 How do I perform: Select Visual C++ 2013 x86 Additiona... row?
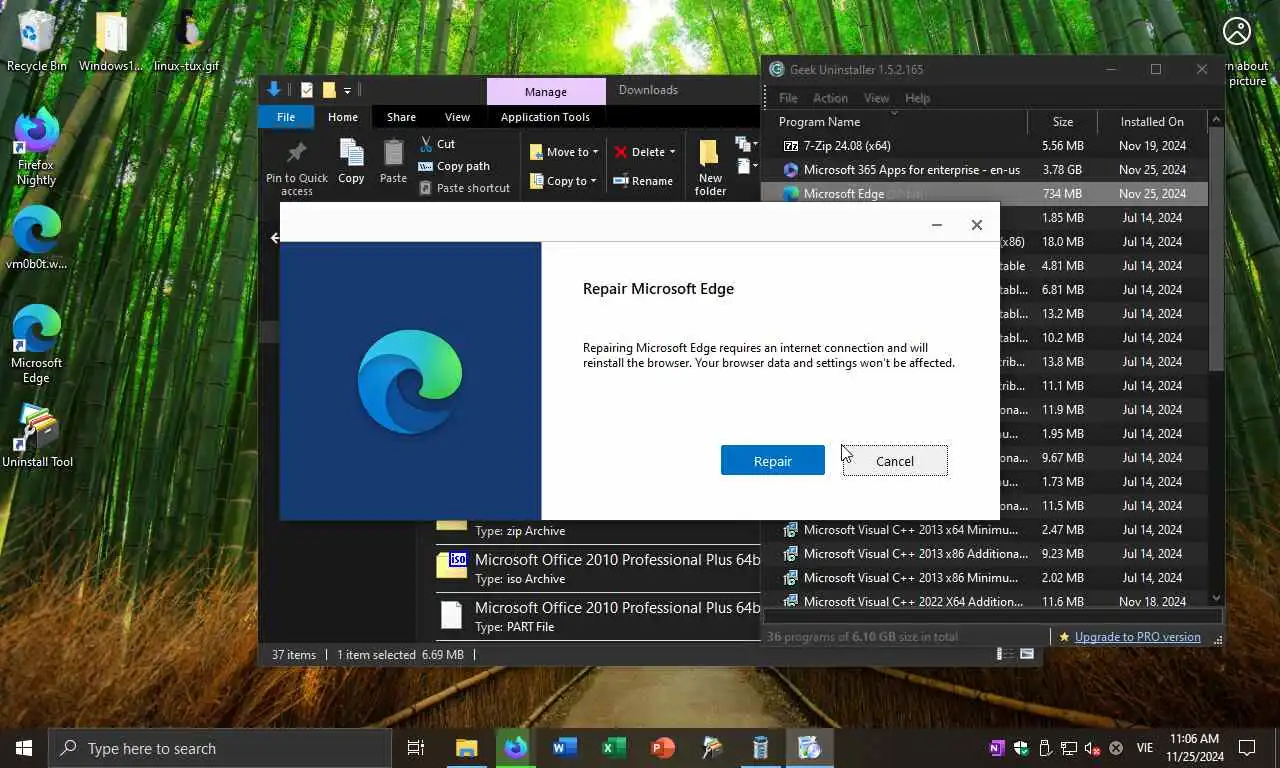[x=984, y=554]
